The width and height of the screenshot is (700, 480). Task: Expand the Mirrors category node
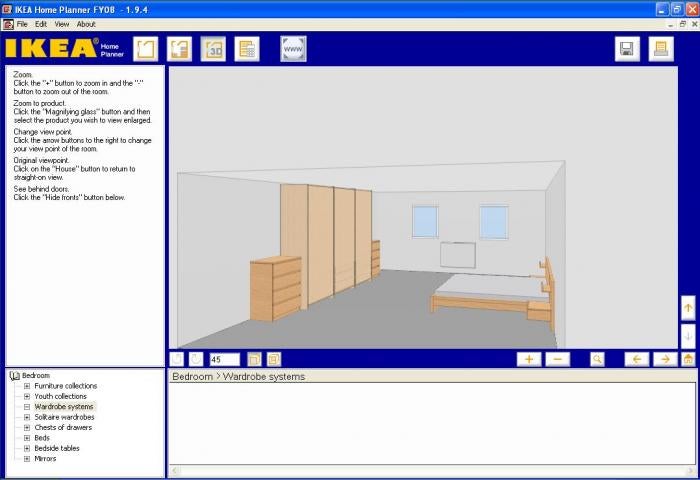27,459
